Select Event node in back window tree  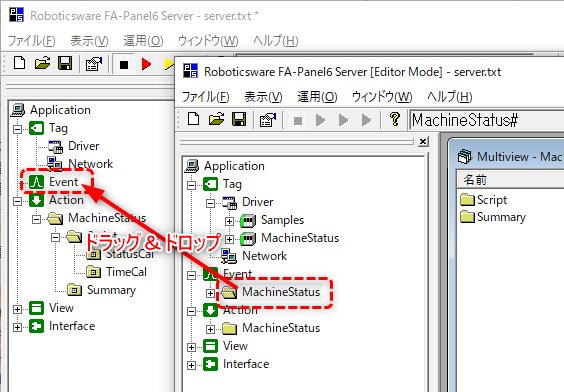(63, 182)
